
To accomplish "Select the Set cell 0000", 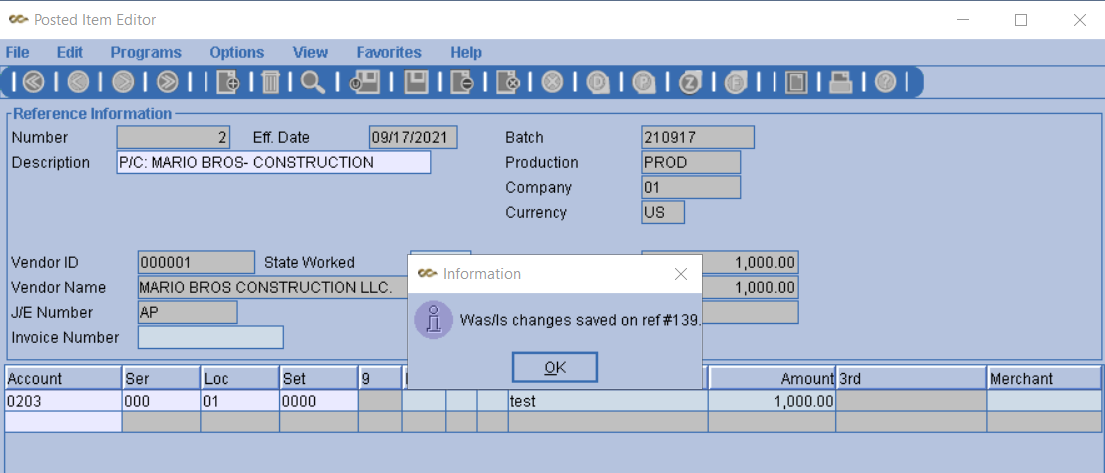I will (x=319, y=401).
